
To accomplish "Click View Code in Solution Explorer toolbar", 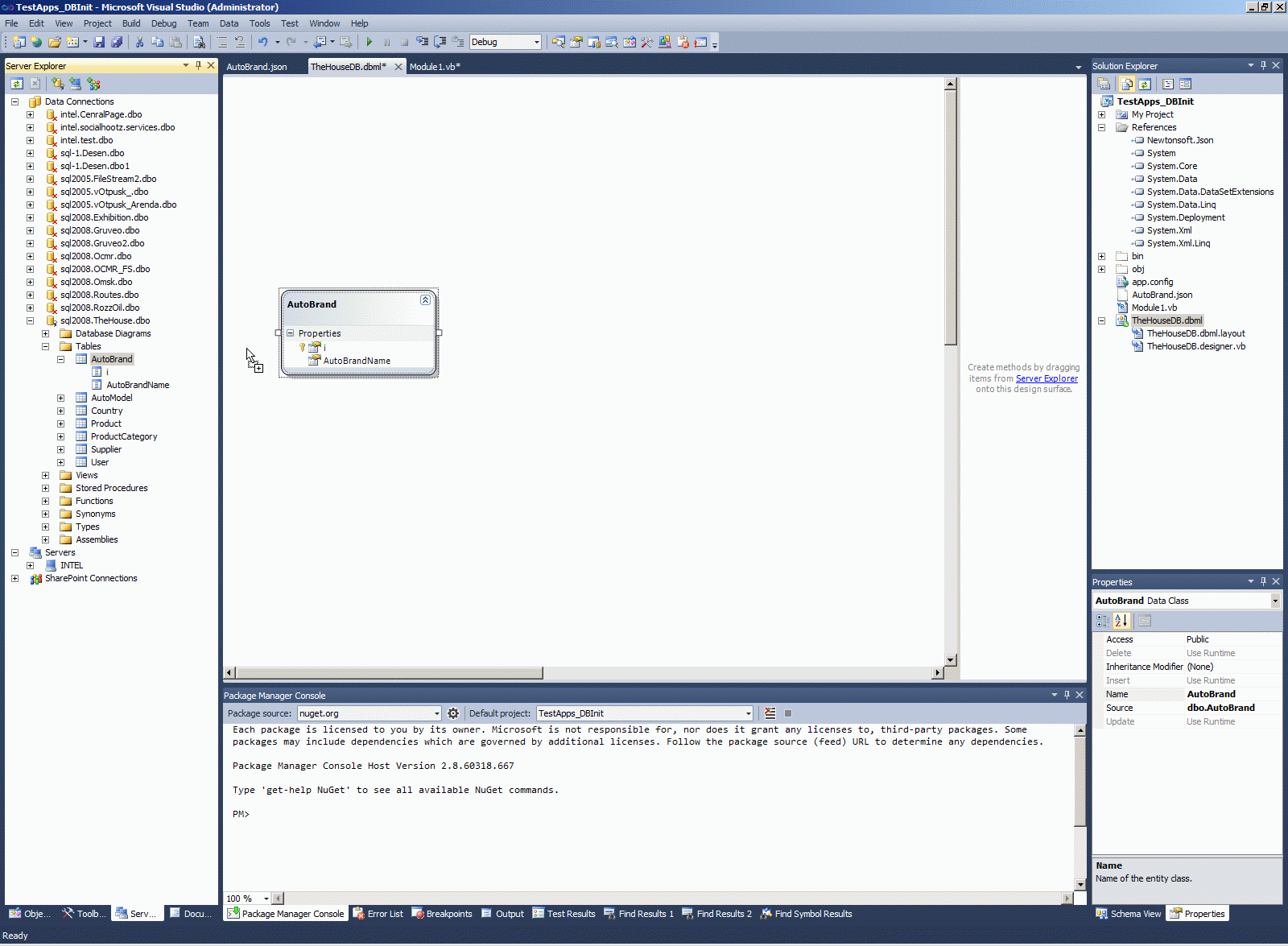I will pos(1168,84).
